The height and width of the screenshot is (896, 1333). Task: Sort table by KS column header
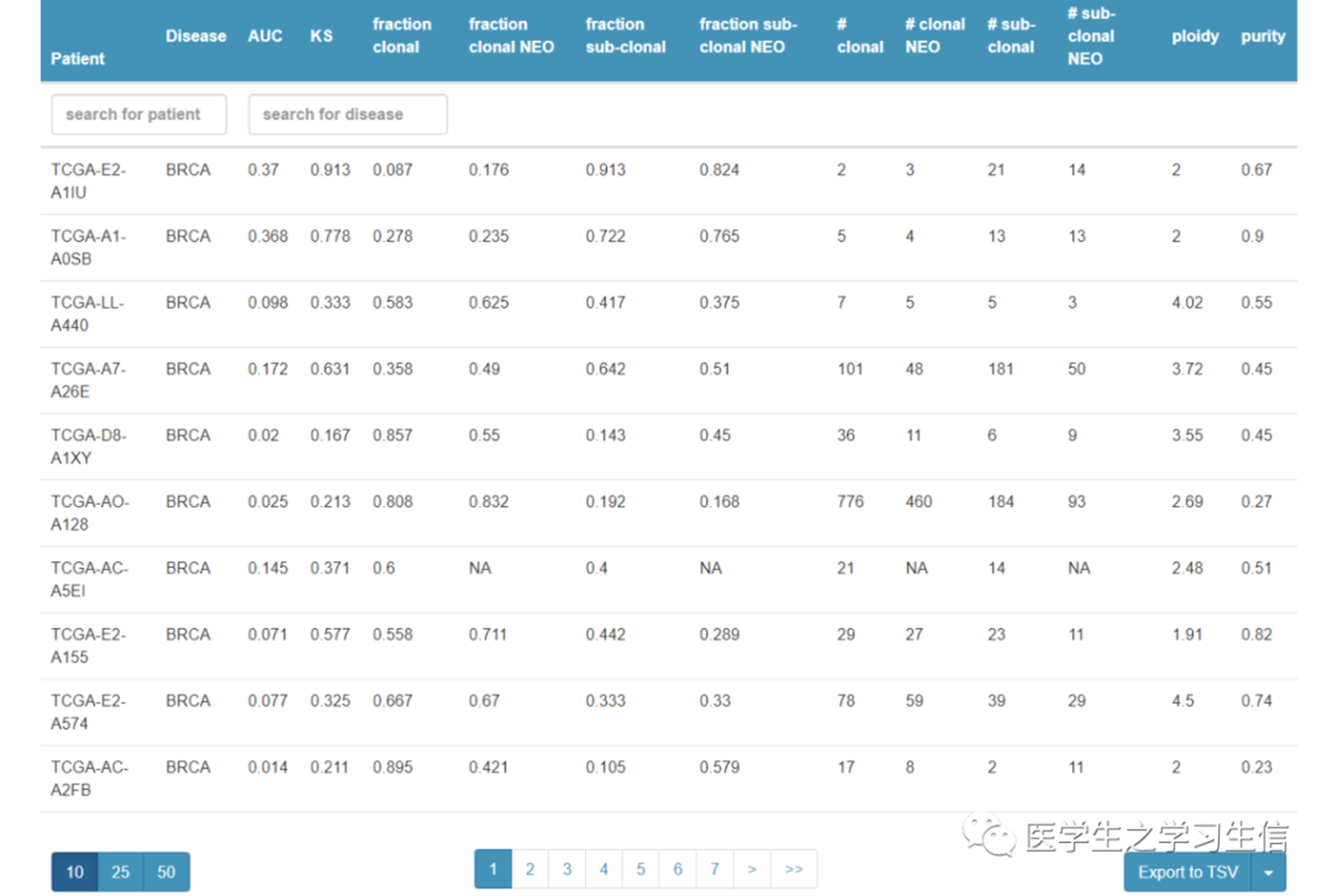click(x=322, y=36)
